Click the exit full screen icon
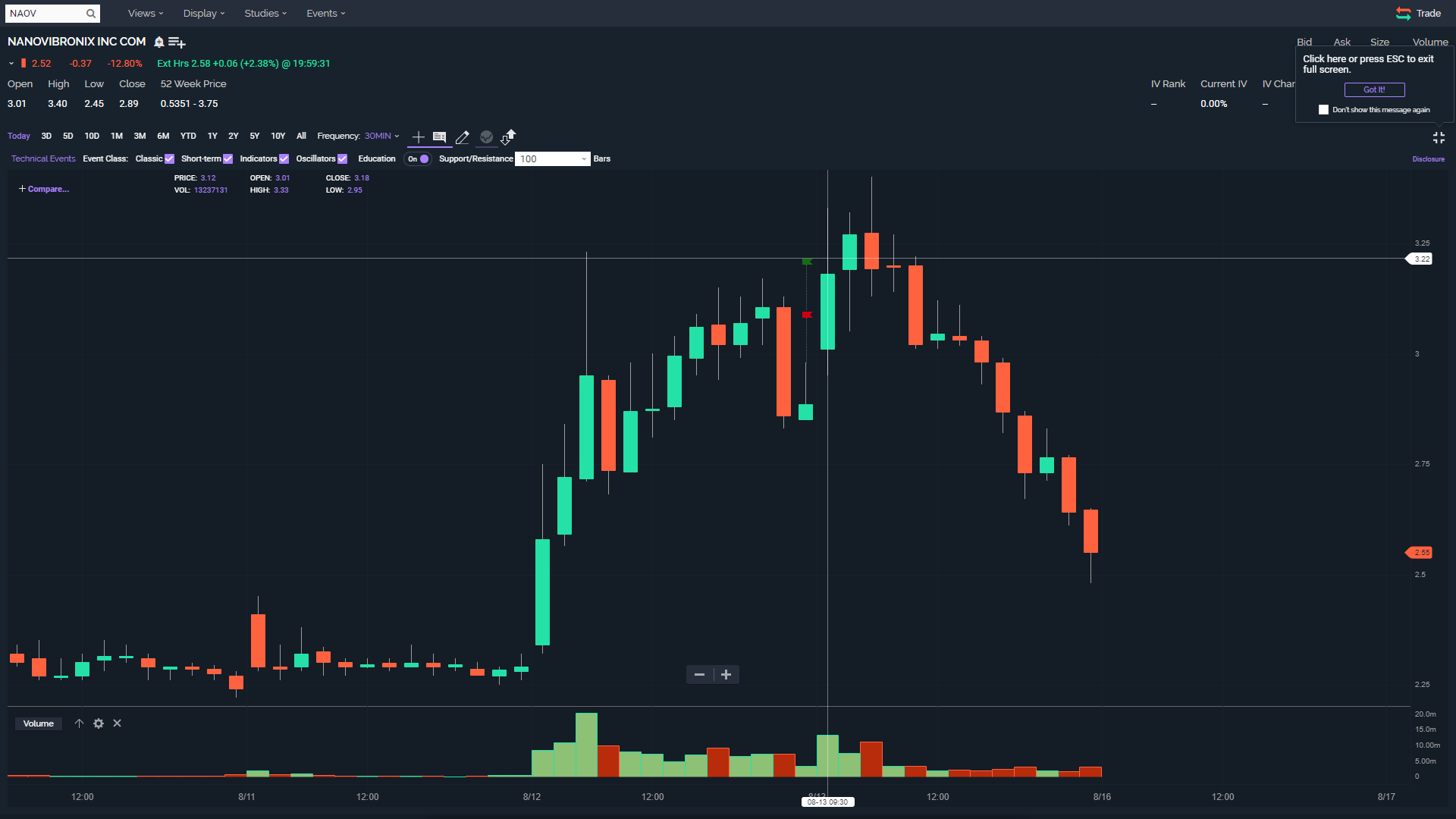 (x=1439, y=137)
